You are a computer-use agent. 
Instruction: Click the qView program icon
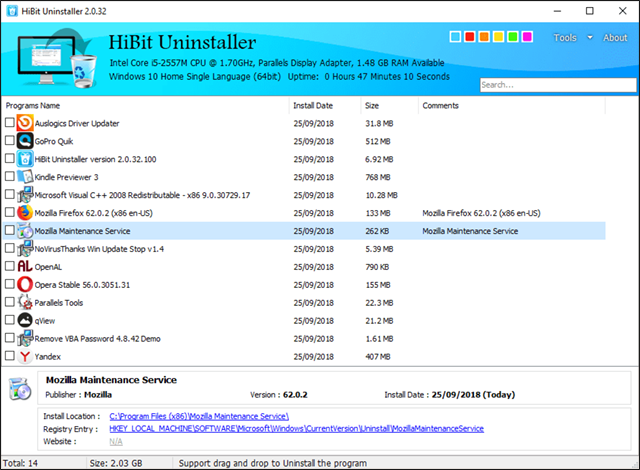25,320
